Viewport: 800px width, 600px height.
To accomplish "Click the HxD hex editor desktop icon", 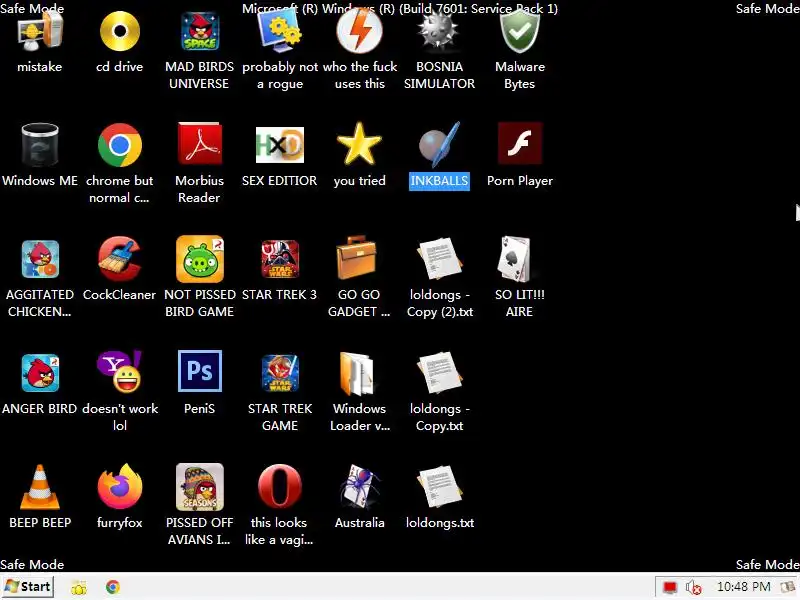I will click(x=280, y=145).
